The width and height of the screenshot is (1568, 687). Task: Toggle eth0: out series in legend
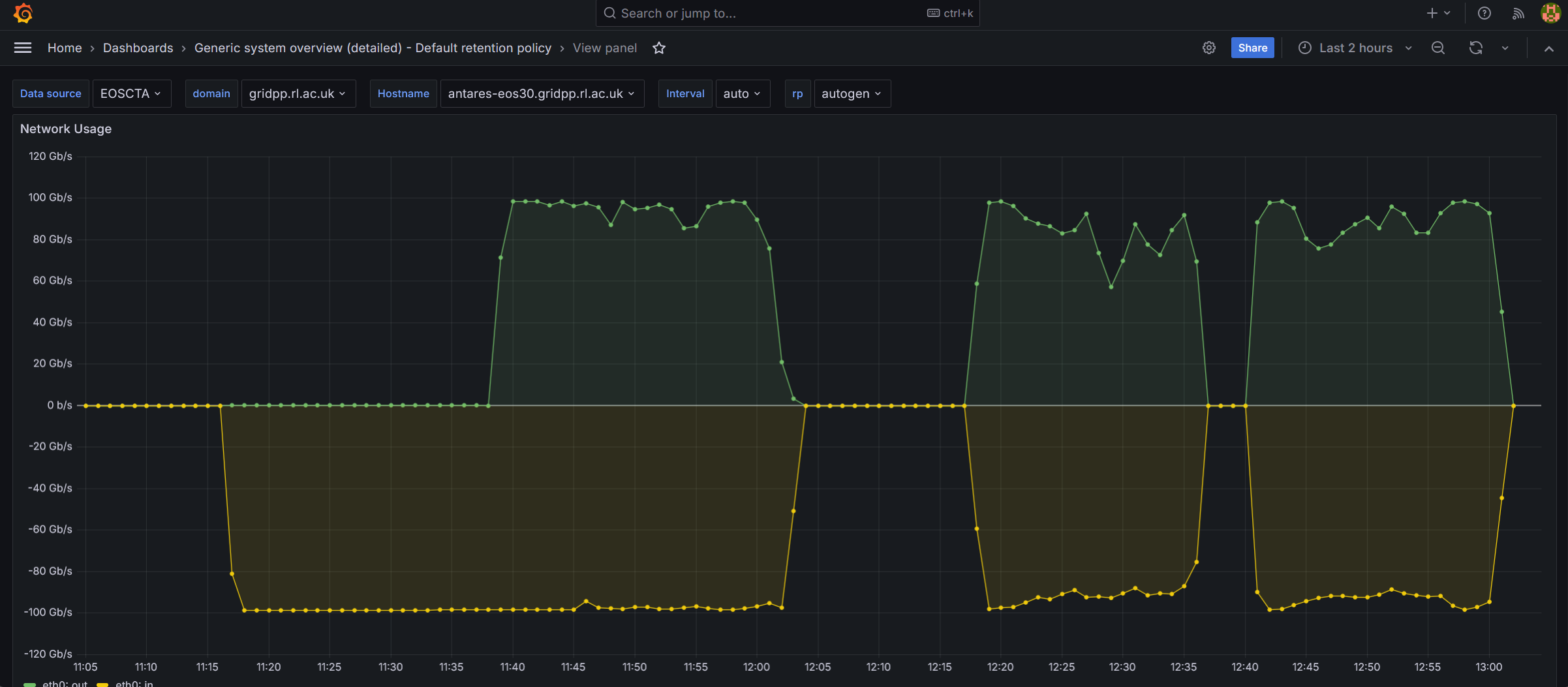tap(64, 683)
